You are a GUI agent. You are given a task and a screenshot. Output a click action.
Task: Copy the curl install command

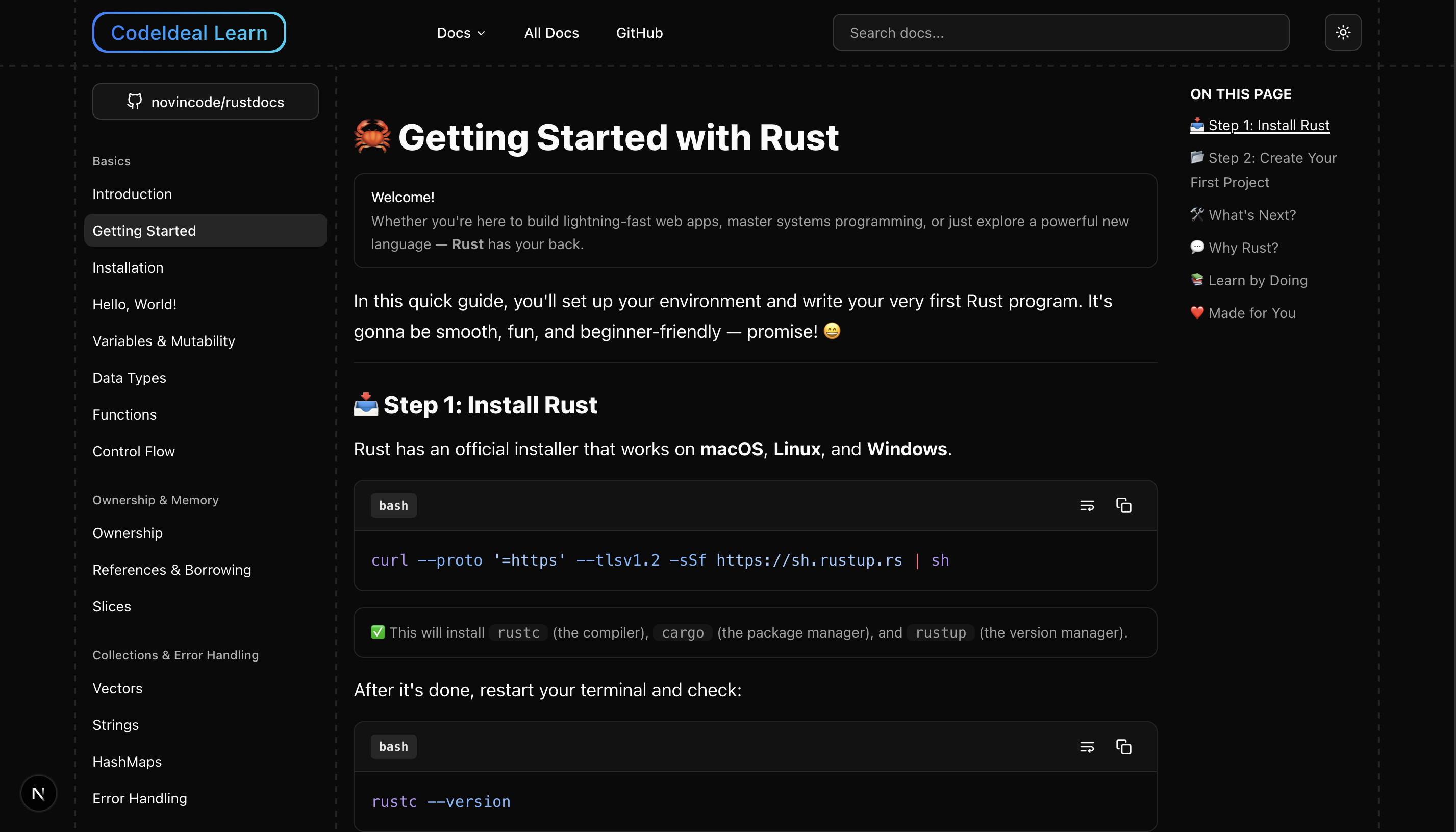tap(1123, 506)
